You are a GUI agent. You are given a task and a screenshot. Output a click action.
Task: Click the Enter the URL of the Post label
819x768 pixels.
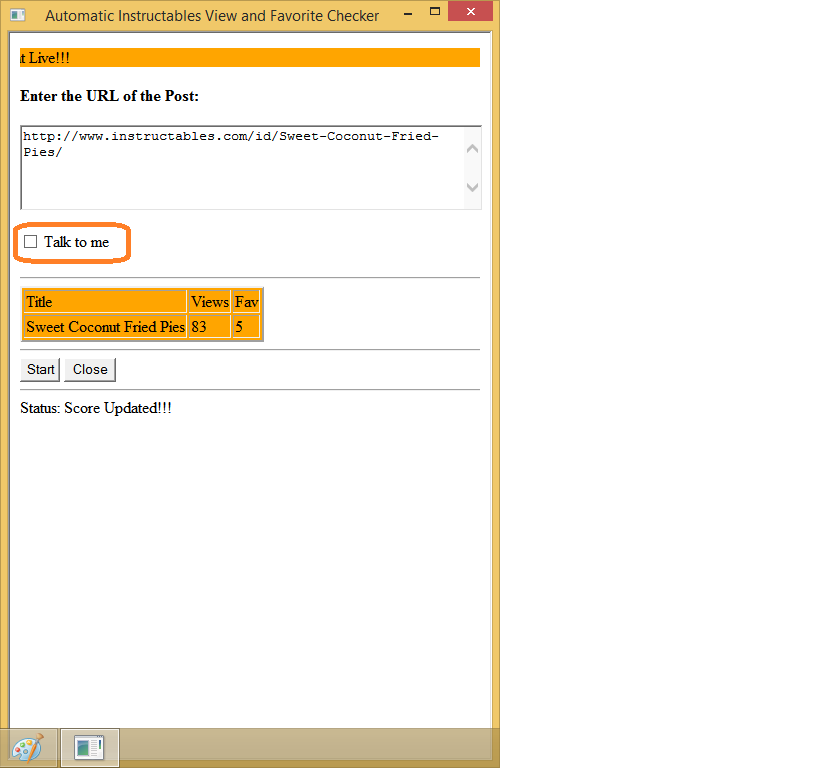point(109,96)
